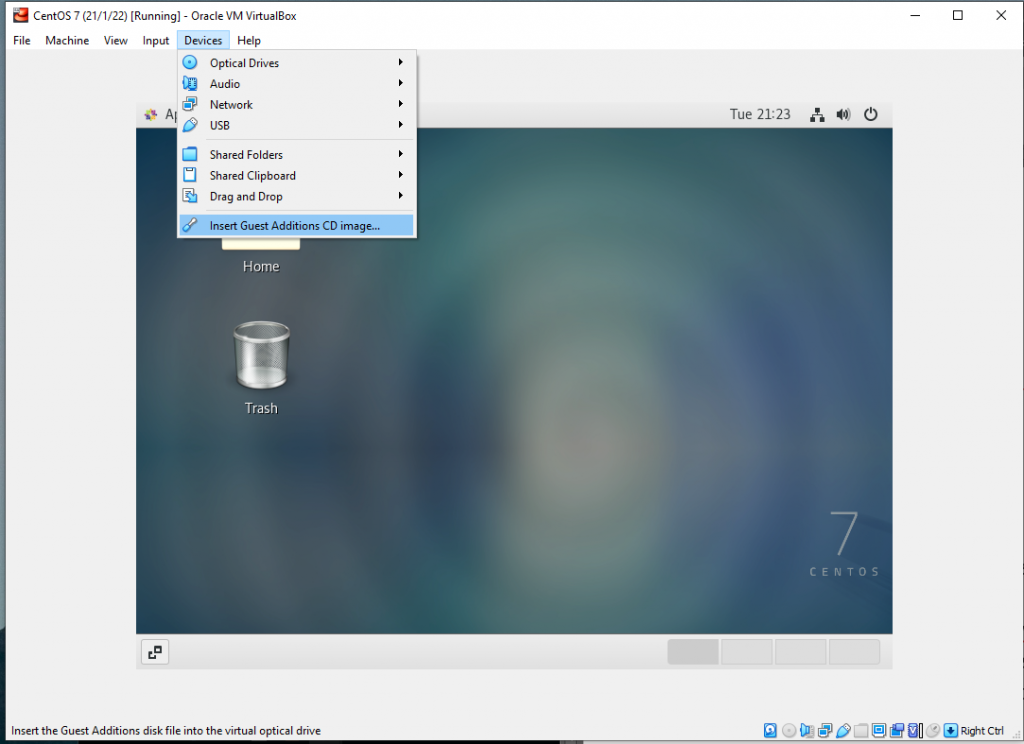Expand the Shared Clipboard submenu arrow
The height and width of the screenshot is (744, 1024).
pos(400,175)
